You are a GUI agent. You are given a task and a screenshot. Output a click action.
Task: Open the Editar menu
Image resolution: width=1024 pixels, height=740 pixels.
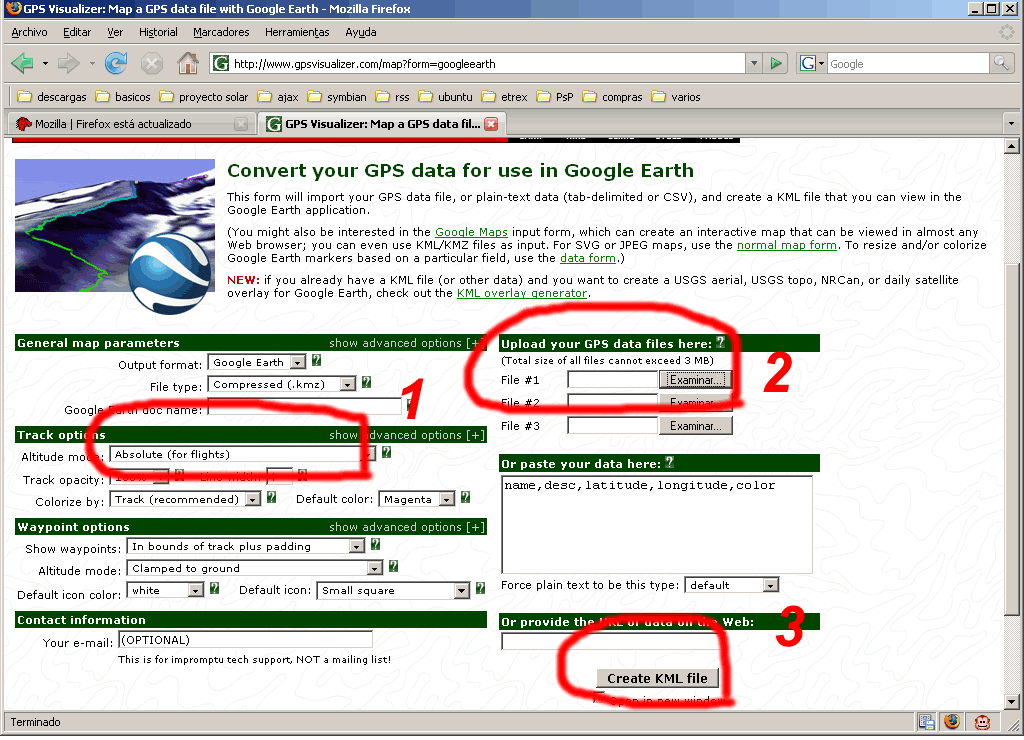[x=76, y=32]
